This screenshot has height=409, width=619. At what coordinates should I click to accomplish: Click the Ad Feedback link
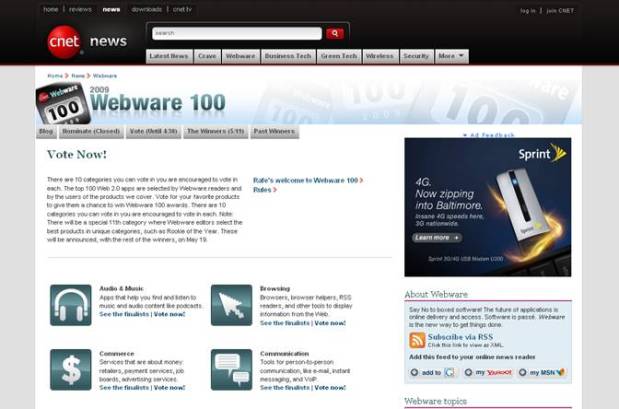[489, 135]
